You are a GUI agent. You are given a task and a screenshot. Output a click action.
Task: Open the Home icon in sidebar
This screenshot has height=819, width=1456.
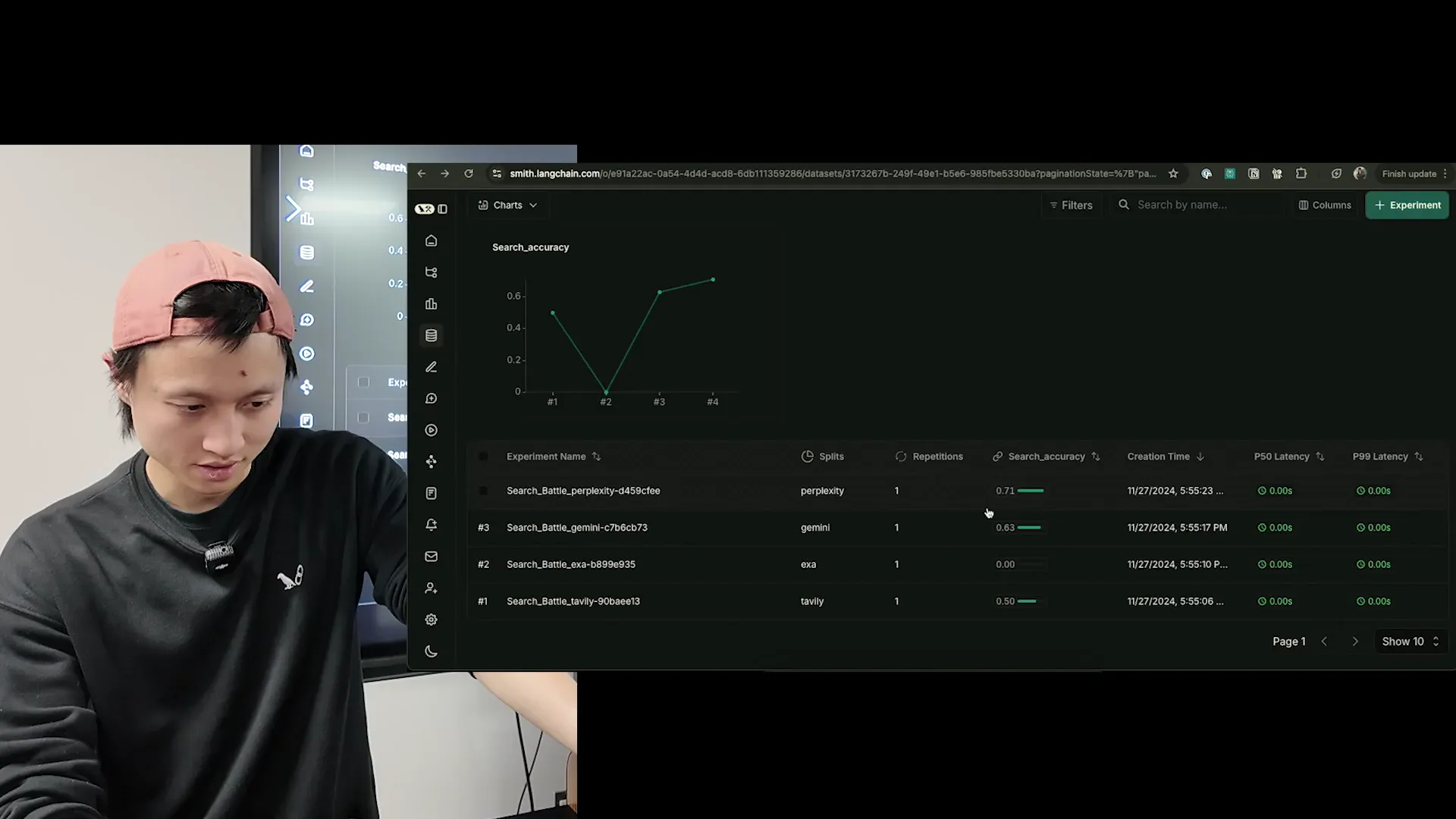[x=431, y=240]
